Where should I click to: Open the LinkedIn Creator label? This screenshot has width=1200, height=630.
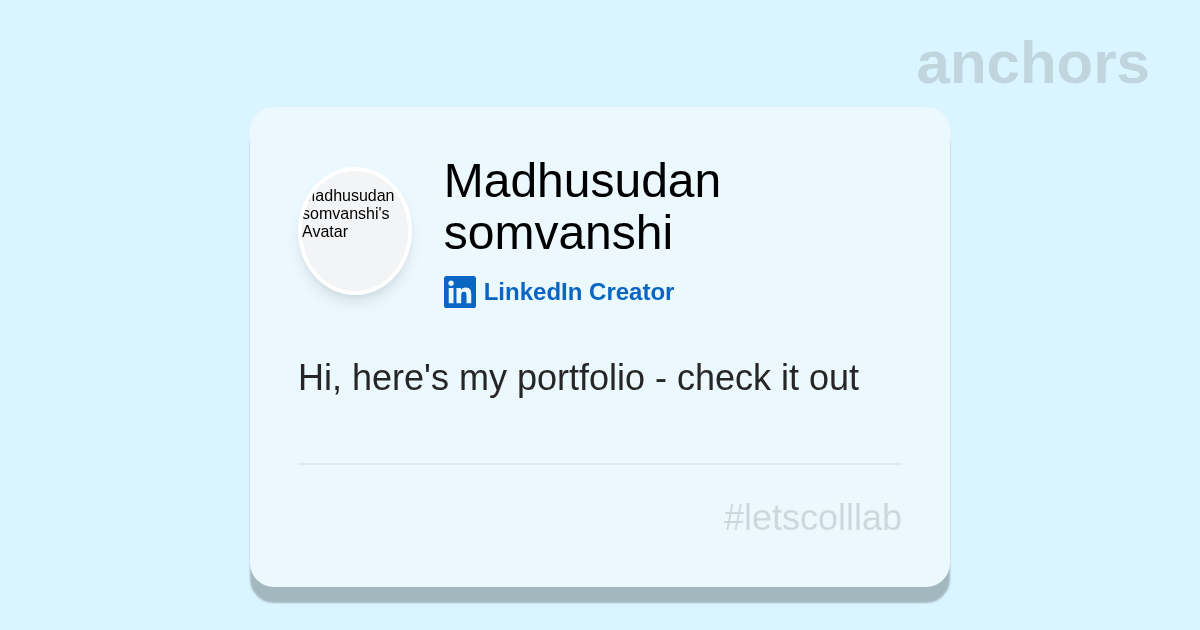578,292
